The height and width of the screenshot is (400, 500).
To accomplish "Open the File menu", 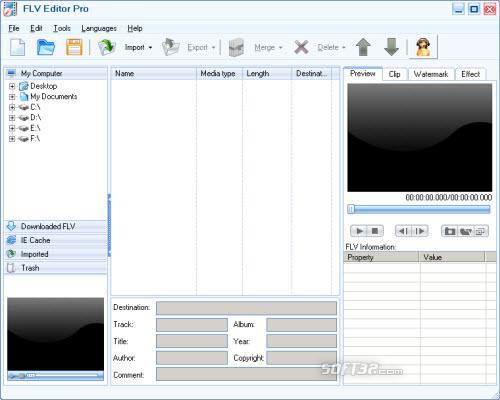I will [x=14, y=28].
